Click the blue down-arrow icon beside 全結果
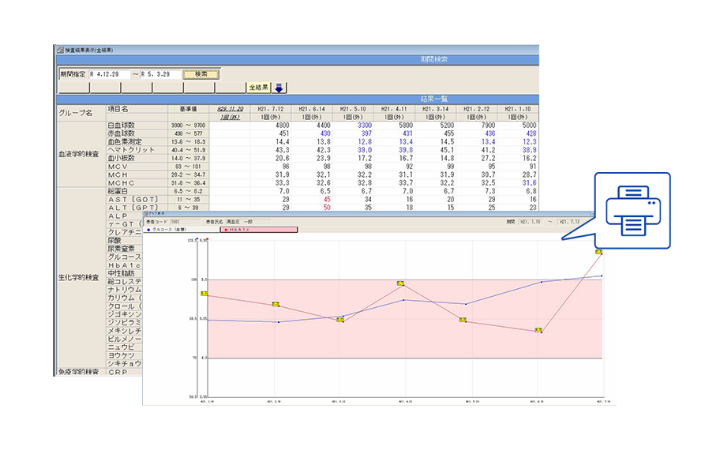Viewport: 724px width, 450px height. [280, 87]
